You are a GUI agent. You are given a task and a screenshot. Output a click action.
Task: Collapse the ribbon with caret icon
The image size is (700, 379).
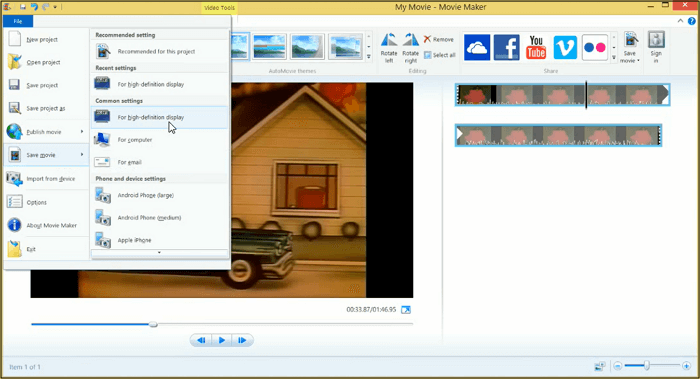[680, 21]
